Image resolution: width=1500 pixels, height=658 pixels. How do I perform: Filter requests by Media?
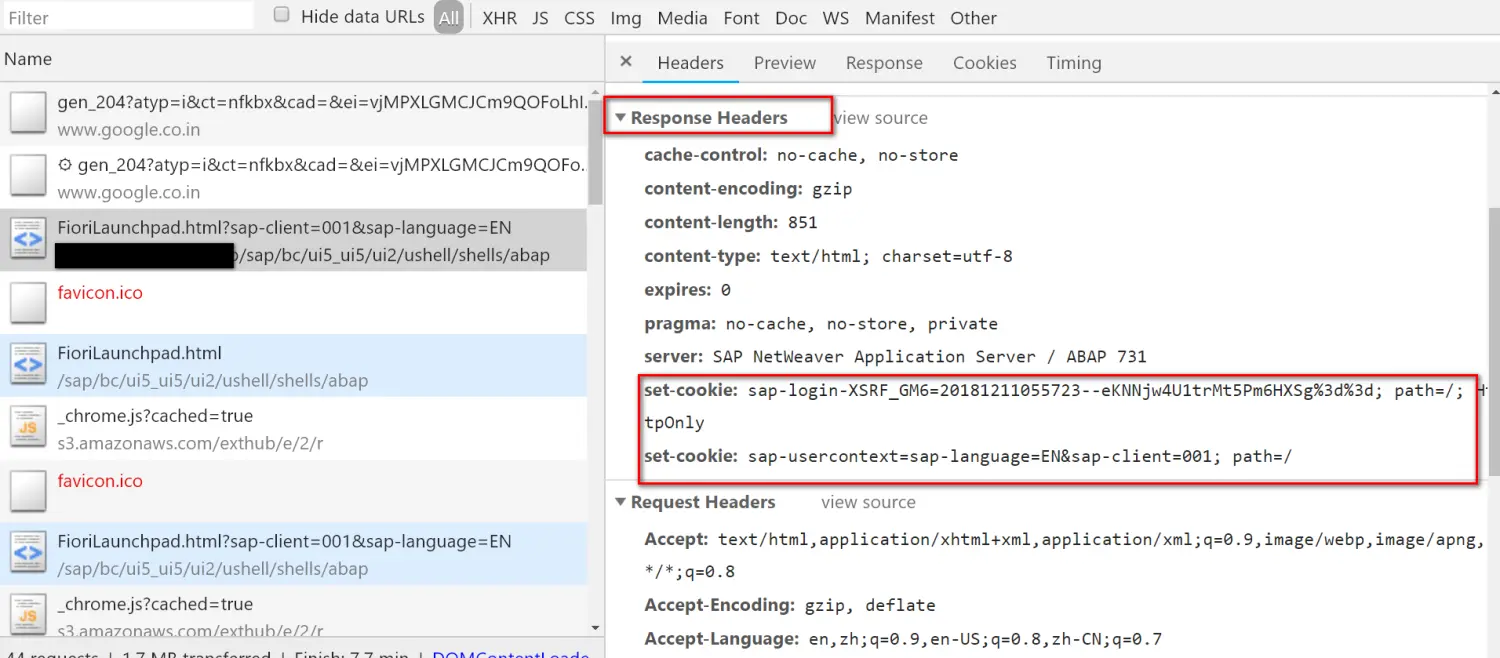pyautogui.click(x=682, y=18)
